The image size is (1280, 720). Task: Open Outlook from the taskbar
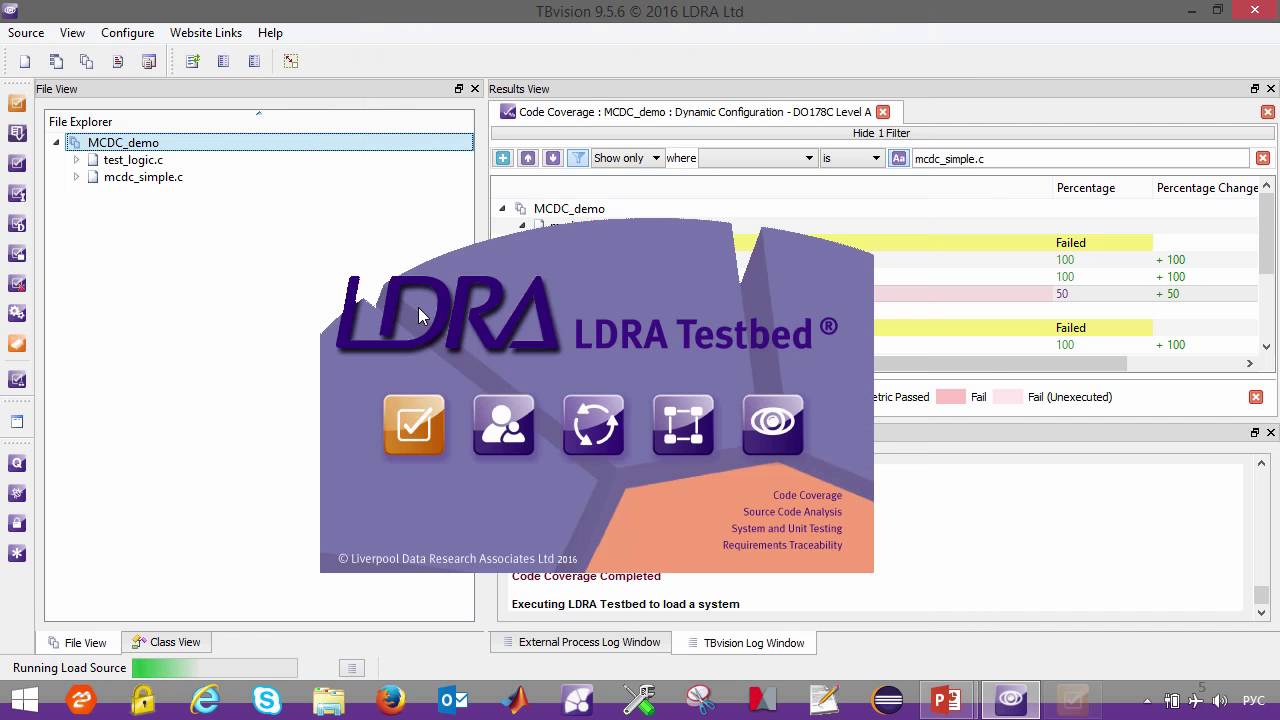[x=453, y=699]
